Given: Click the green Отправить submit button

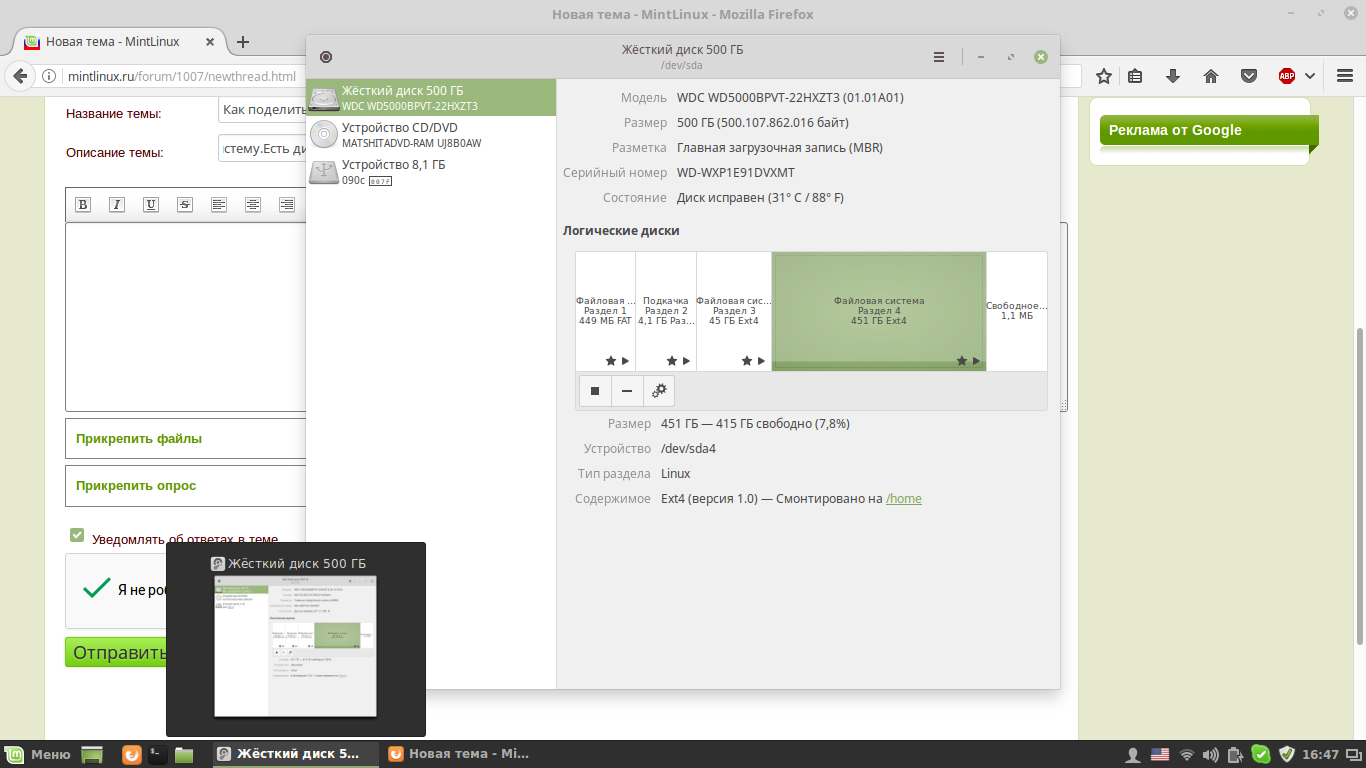Looking at the screenshot, I should [x=116, y=653].
